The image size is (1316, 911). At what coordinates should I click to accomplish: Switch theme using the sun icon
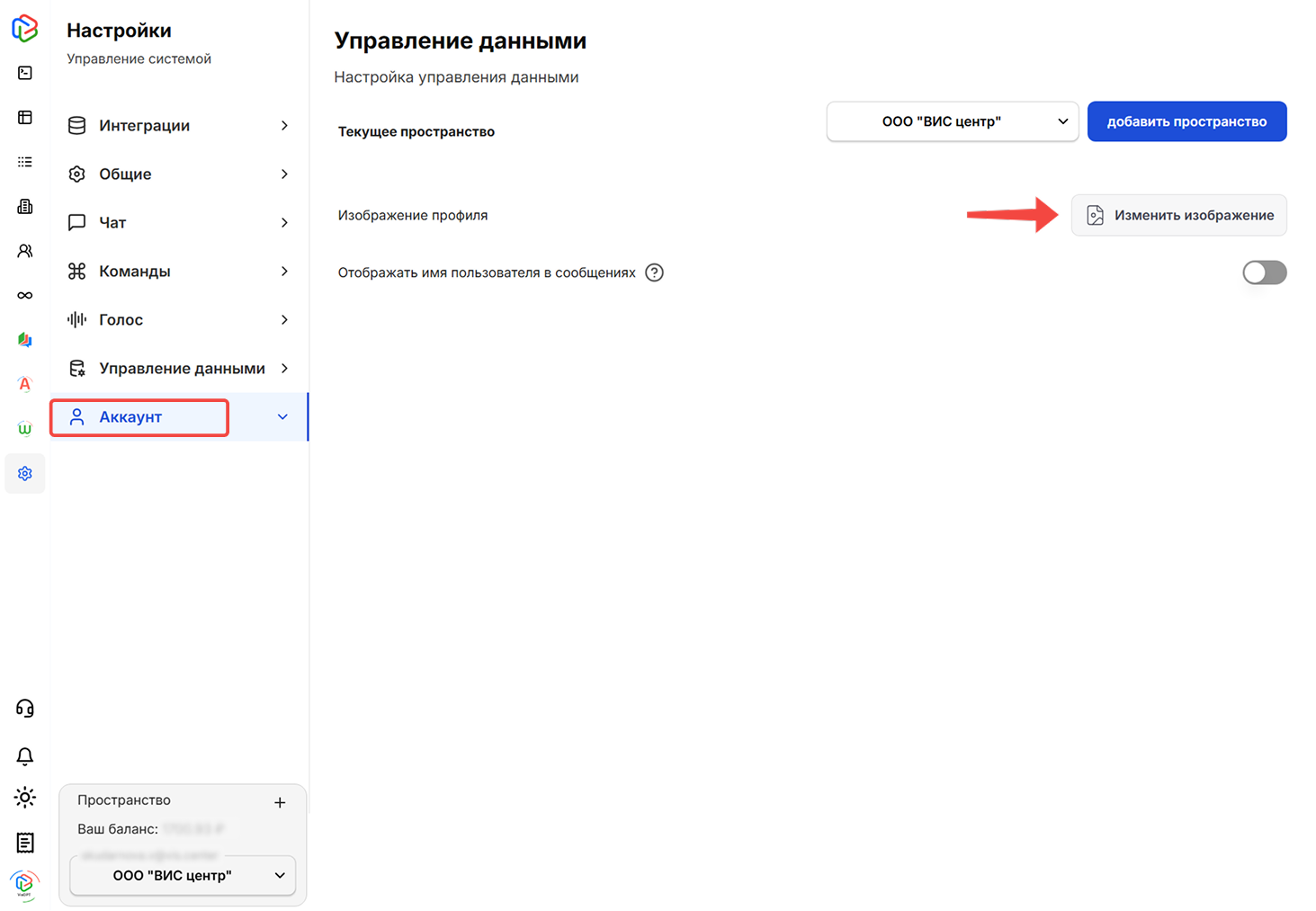pos(24,797)
